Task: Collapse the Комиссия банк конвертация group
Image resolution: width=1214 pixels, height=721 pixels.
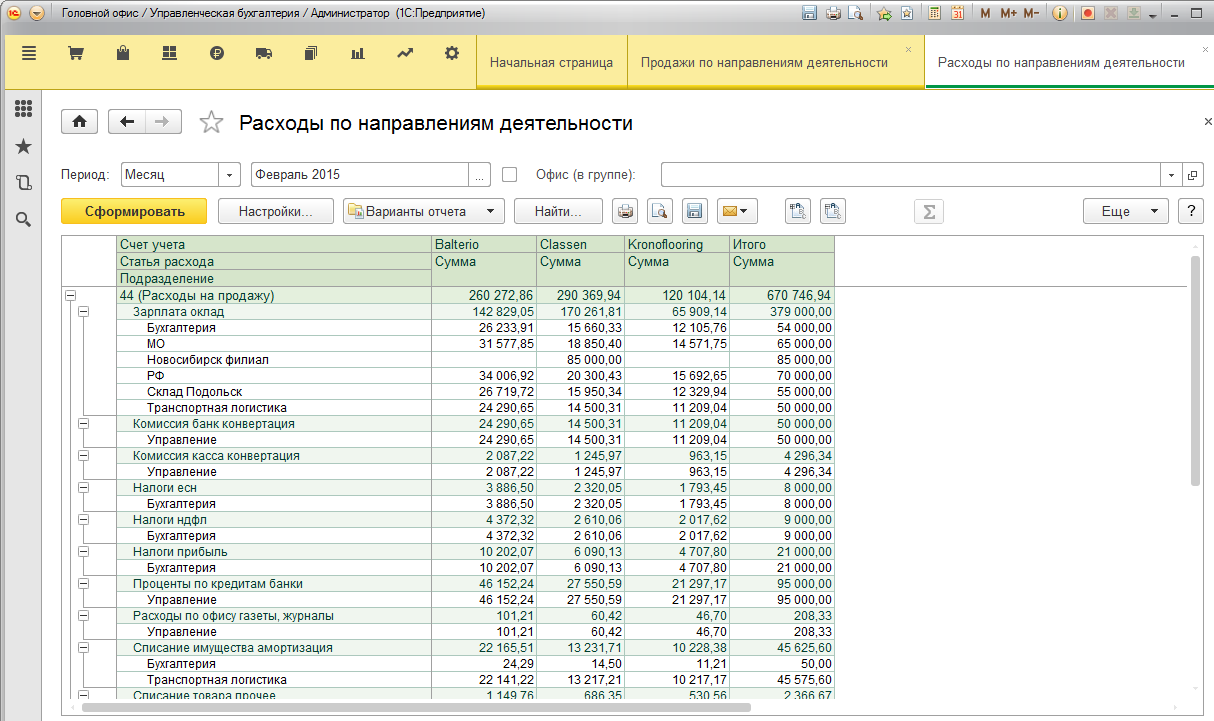Action: [84, 424]
